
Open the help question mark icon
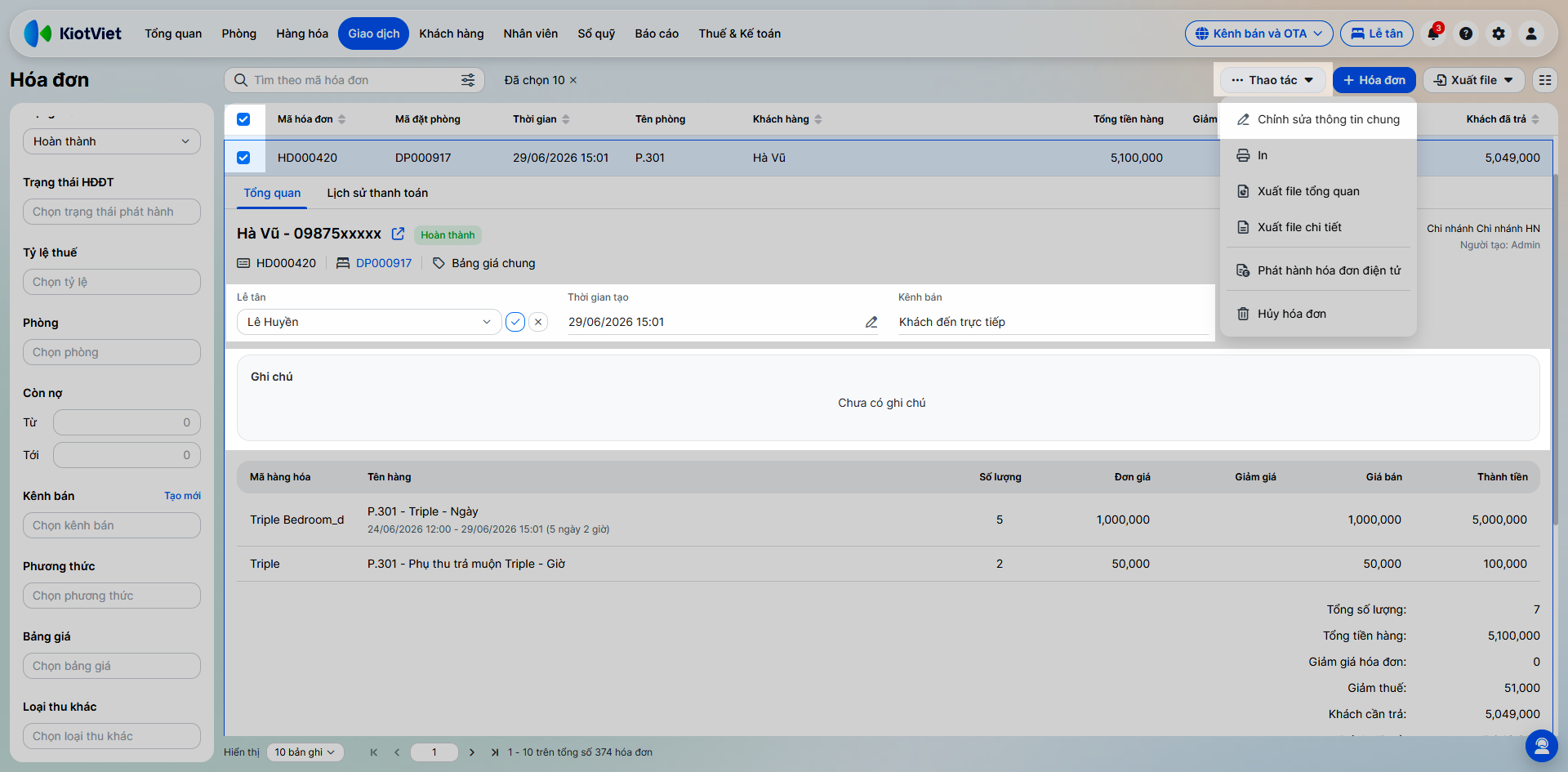click(1466, 33)
